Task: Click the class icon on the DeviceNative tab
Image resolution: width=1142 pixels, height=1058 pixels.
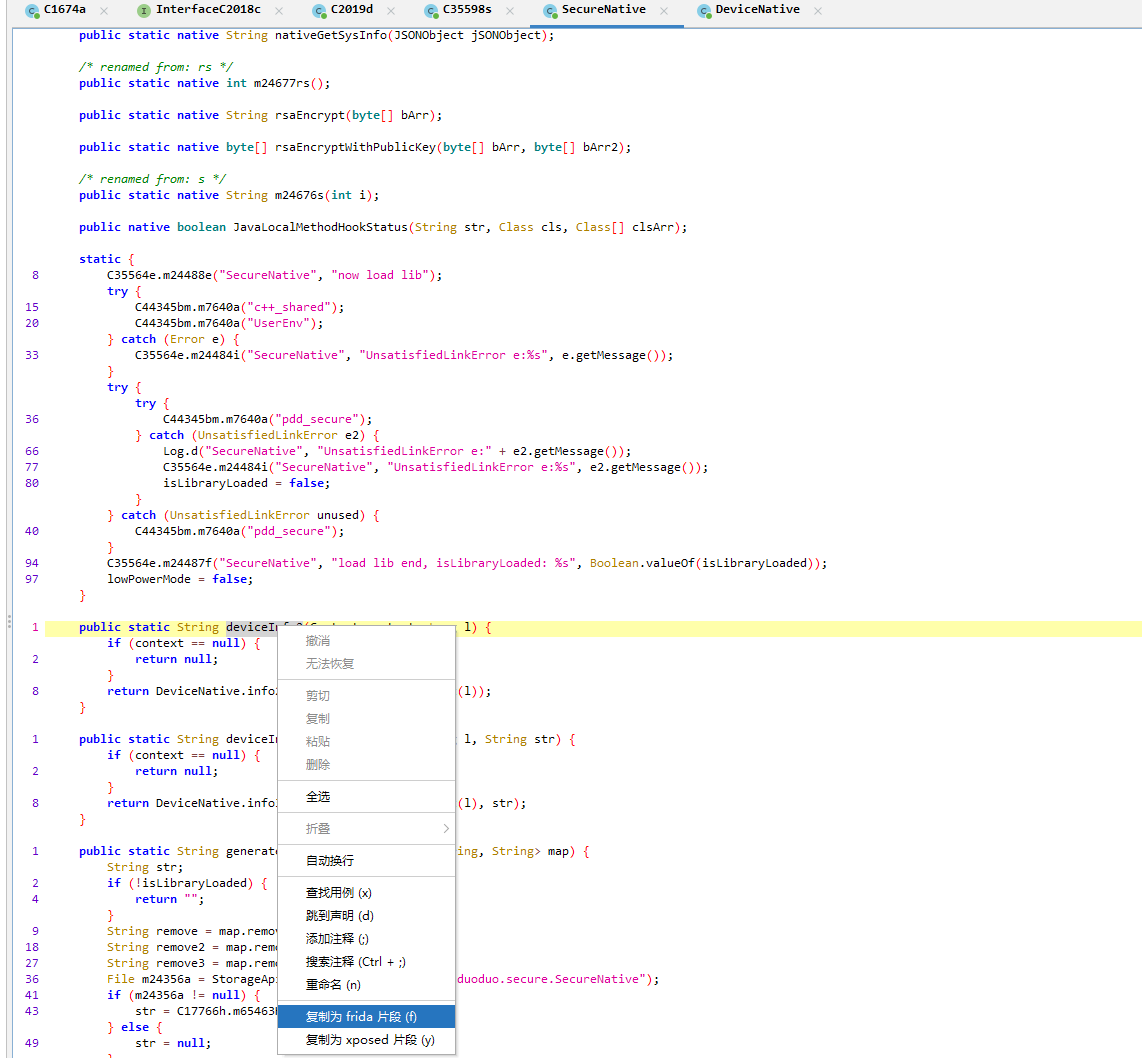Action: coord(704,11)
